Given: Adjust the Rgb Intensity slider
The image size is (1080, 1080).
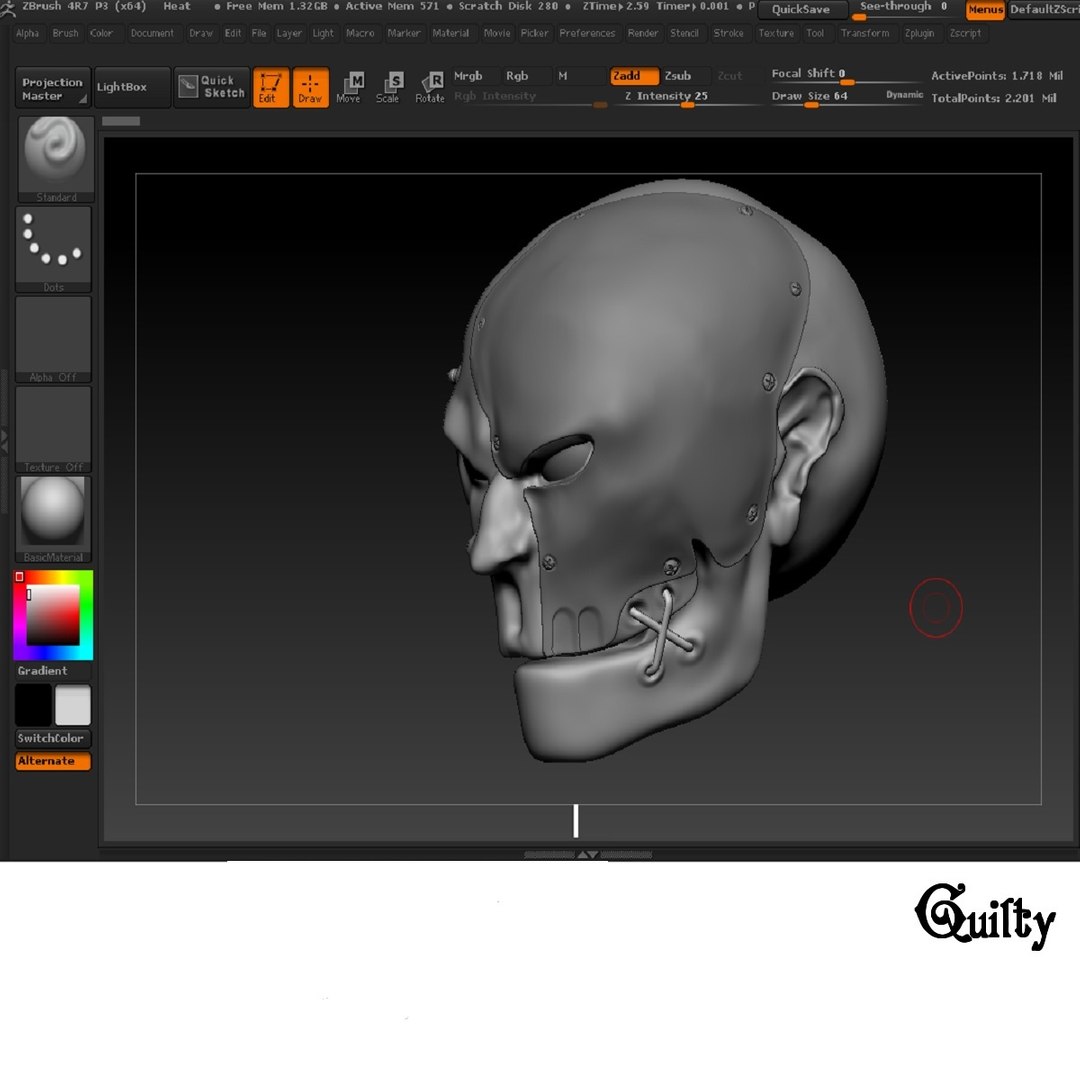Looking at the screenshot, I should [x=529, y=97].
